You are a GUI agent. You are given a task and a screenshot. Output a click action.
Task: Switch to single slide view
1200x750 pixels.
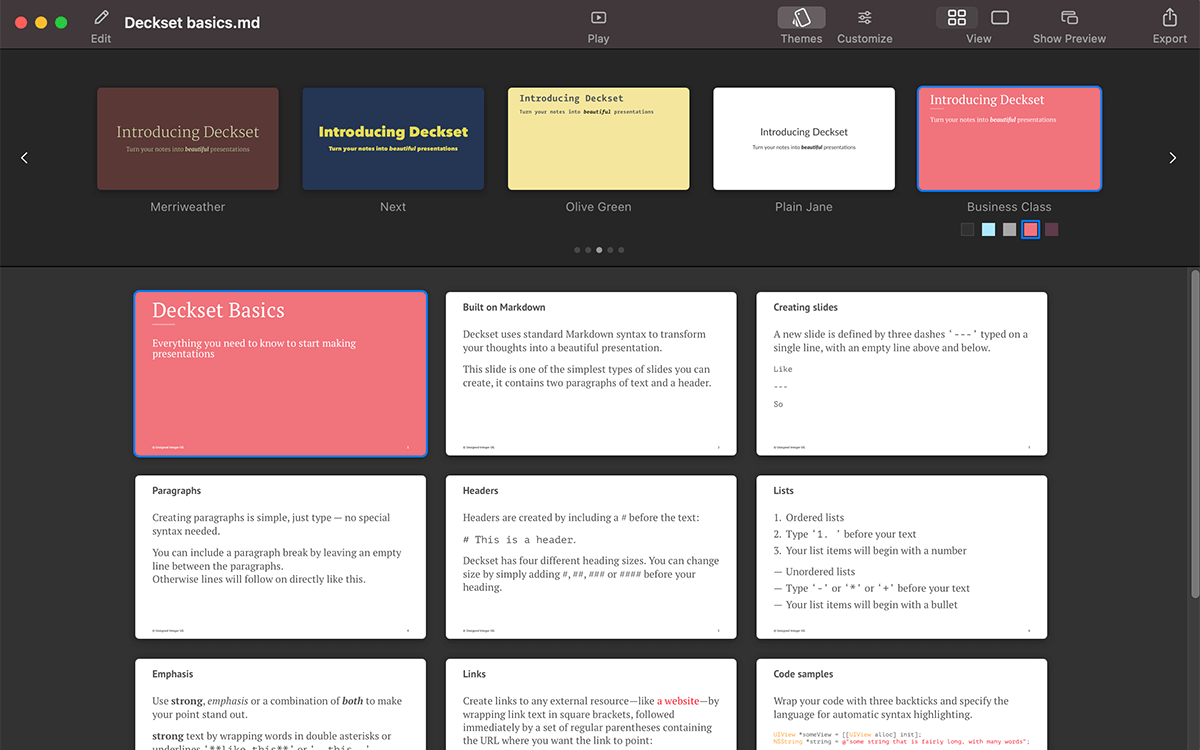click(x=1000, y=18)
